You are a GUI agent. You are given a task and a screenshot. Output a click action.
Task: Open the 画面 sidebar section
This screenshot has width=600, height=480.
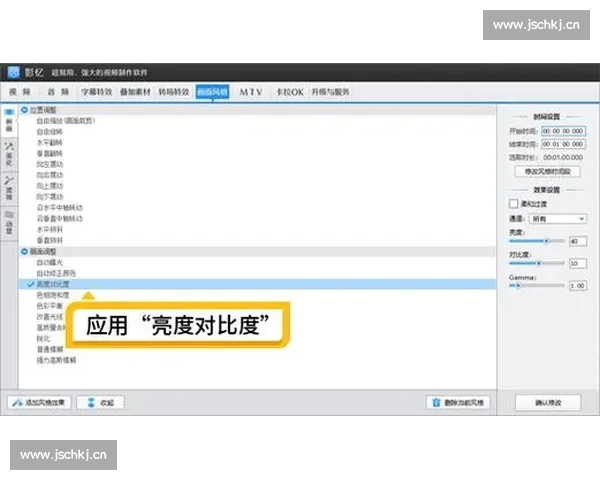coord(9,121)
